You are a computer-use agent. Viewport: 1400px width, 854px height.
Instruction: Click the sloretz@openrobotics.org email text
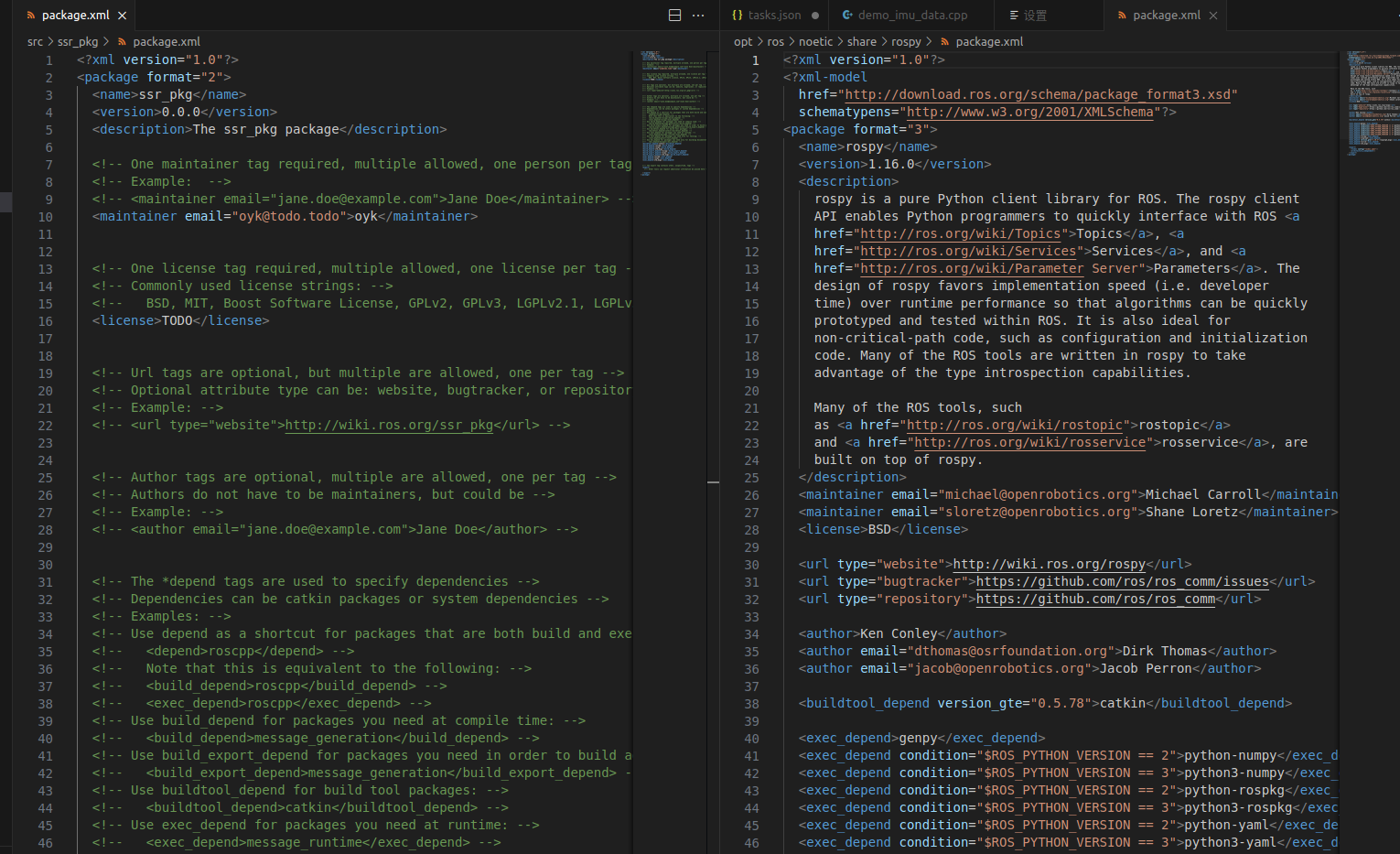[1038, 512]
